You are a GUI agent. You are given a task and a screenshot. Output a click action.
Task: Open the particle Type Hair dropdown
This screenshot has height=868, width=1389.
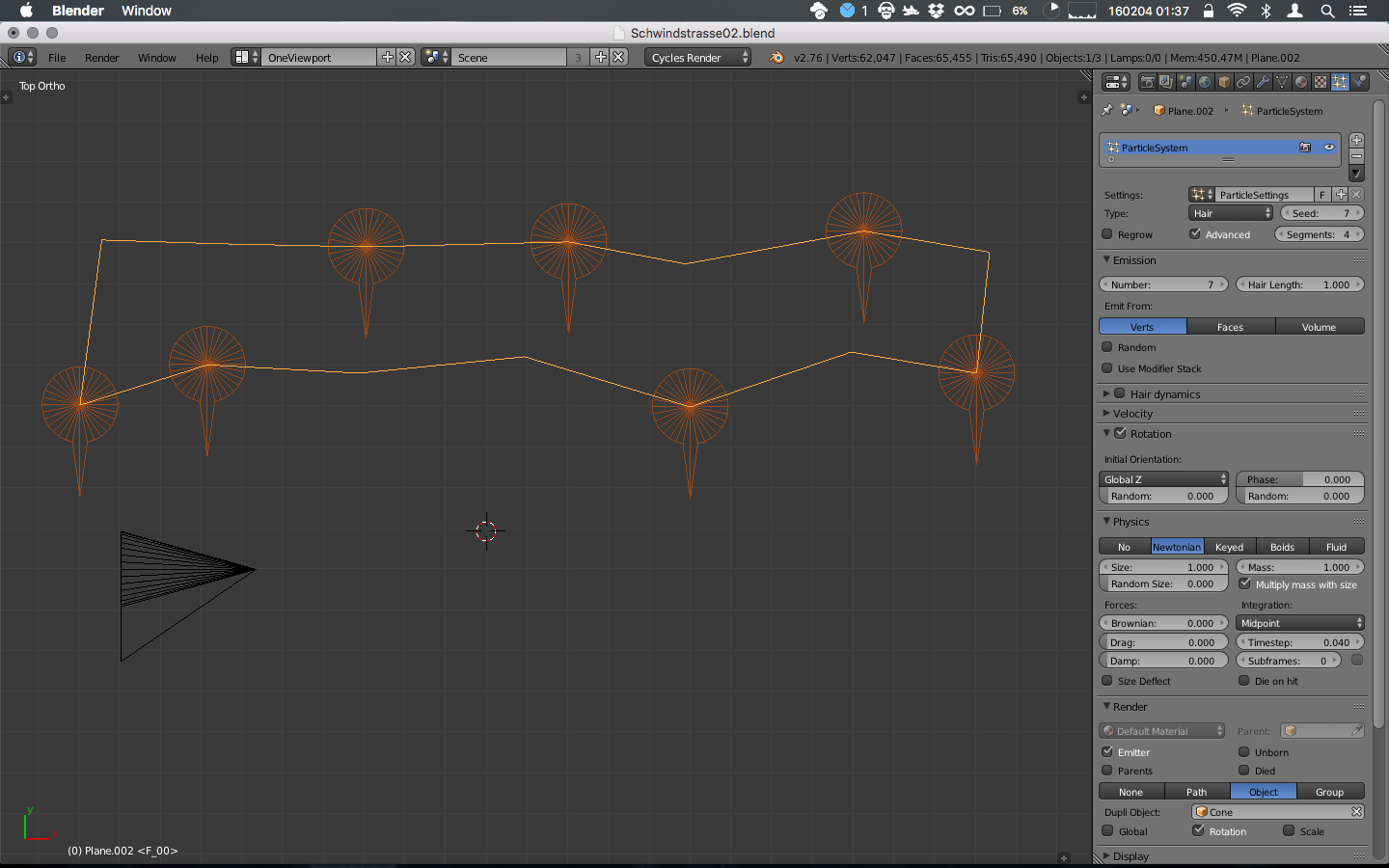(1231, 213)
